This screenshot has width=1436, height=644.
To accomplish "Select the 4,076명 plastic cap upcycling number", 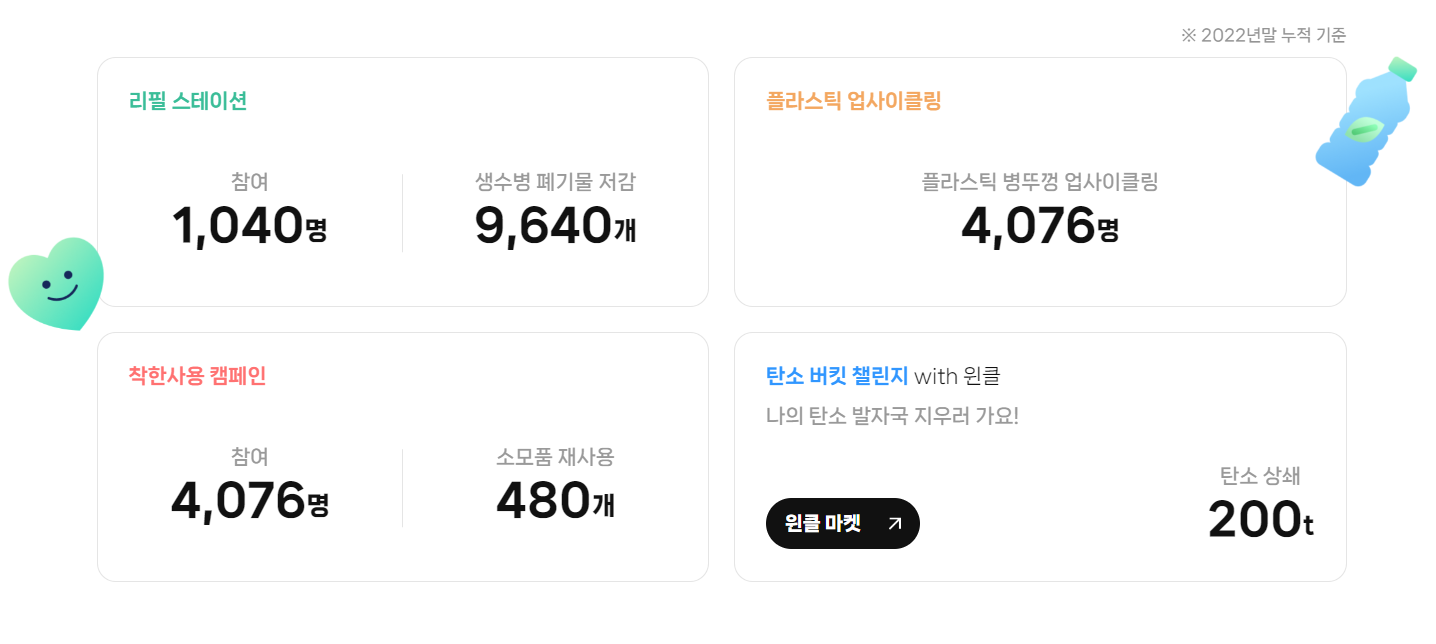I will 1040,225.
